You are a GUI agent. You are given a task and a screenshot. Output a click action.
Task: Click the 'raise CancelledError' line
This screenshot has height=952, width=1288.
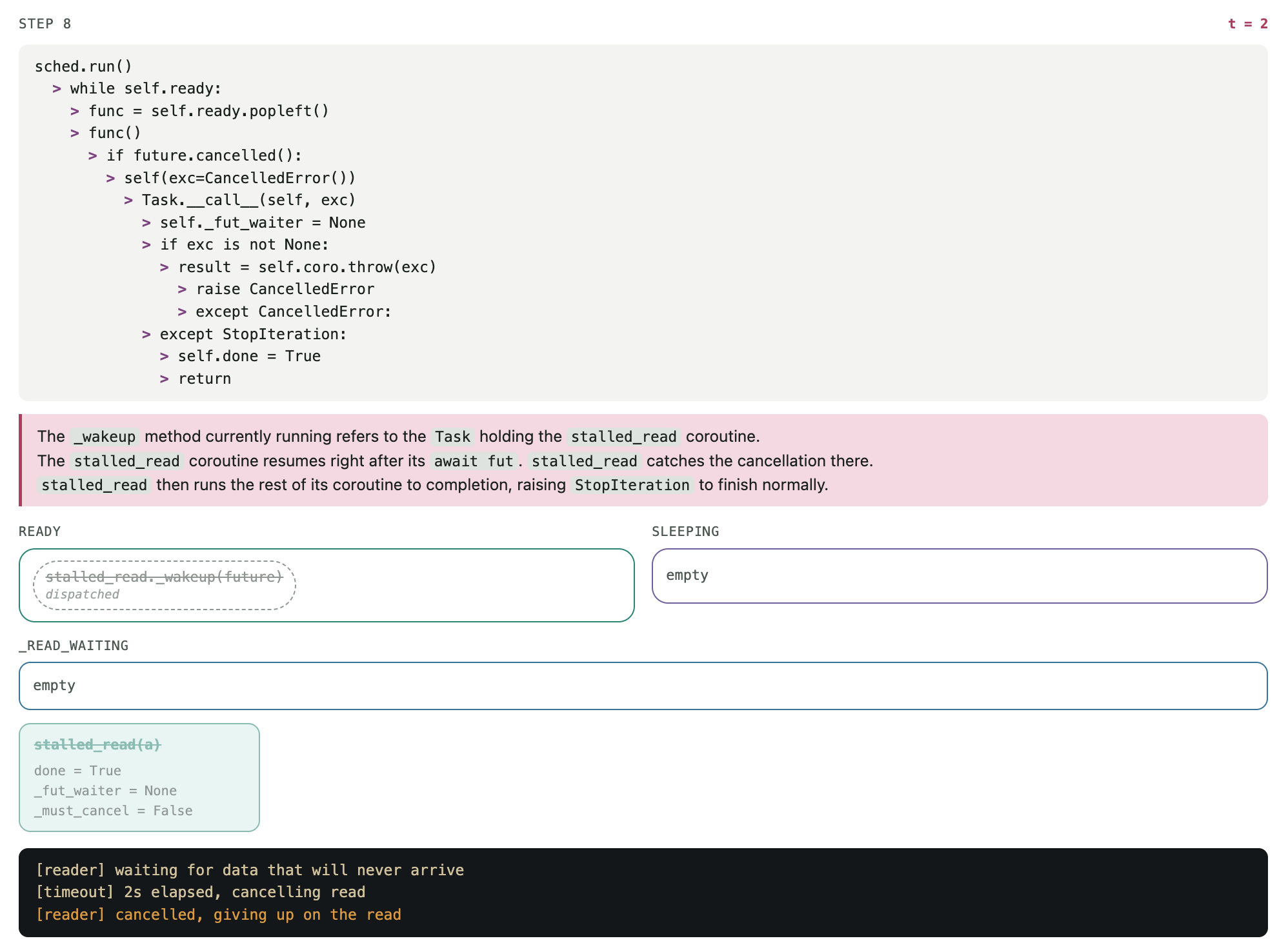tap(285, 289)
